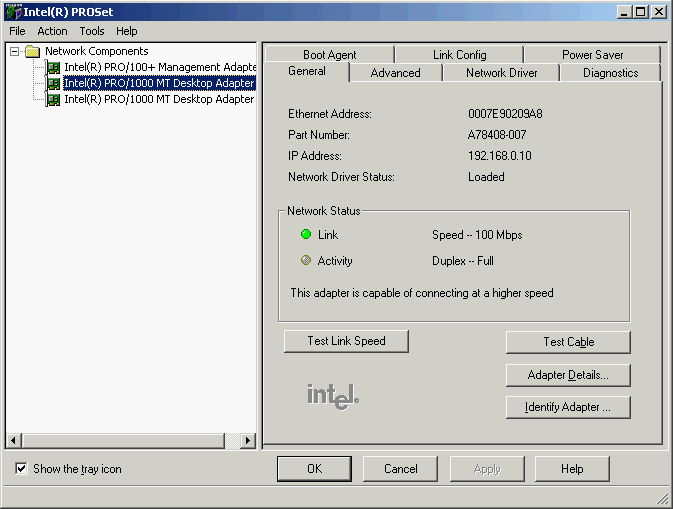Click the Speed -- 100 Mbps text

477,235
